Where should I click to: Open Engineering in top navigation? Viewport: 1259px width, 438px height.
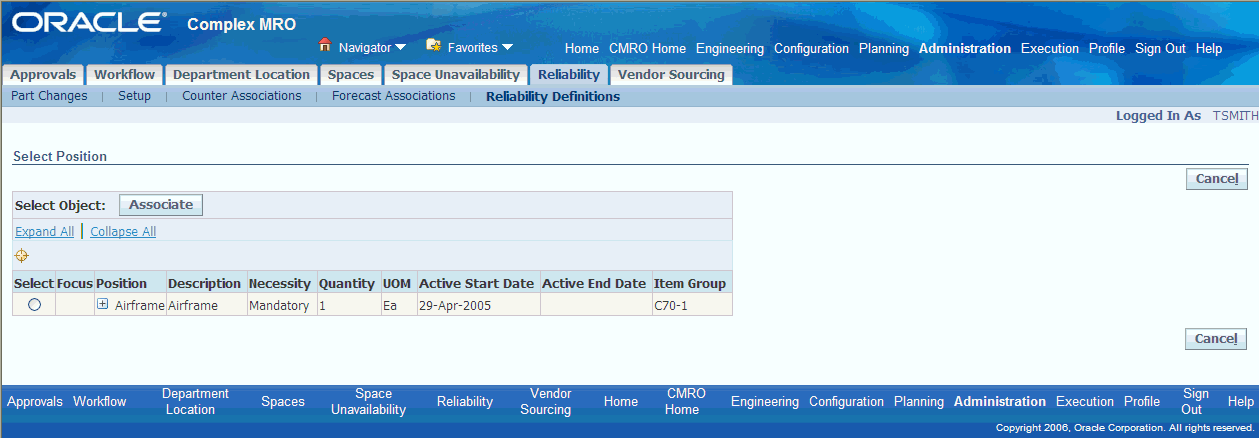coord(730,48)
